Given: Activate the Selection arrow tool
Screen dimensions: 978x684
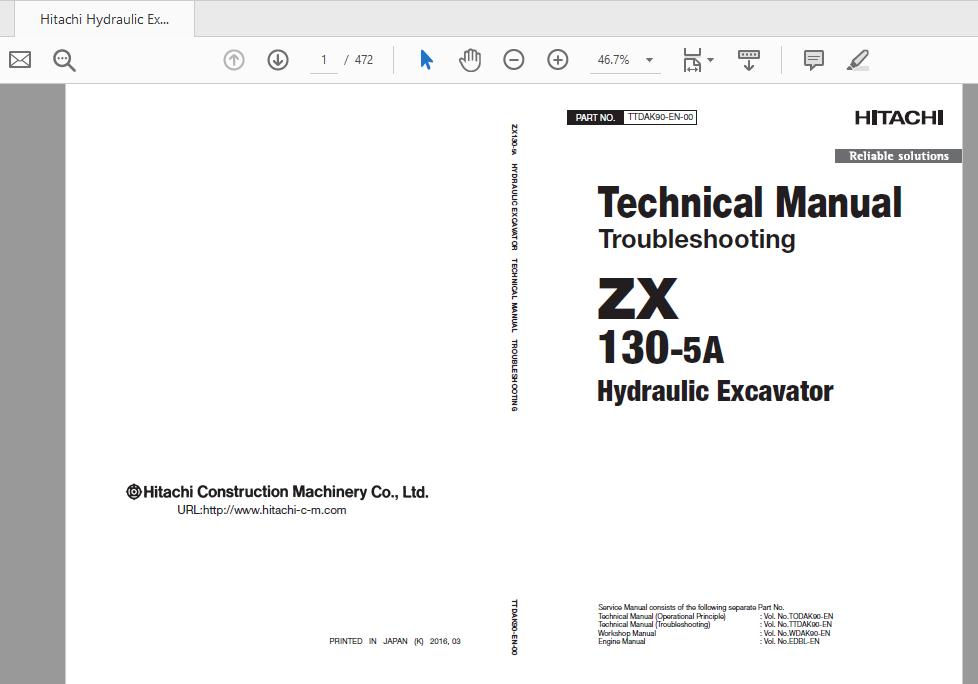Looking at the screenshot, I should pyautogui.click(x=424, y=60).
